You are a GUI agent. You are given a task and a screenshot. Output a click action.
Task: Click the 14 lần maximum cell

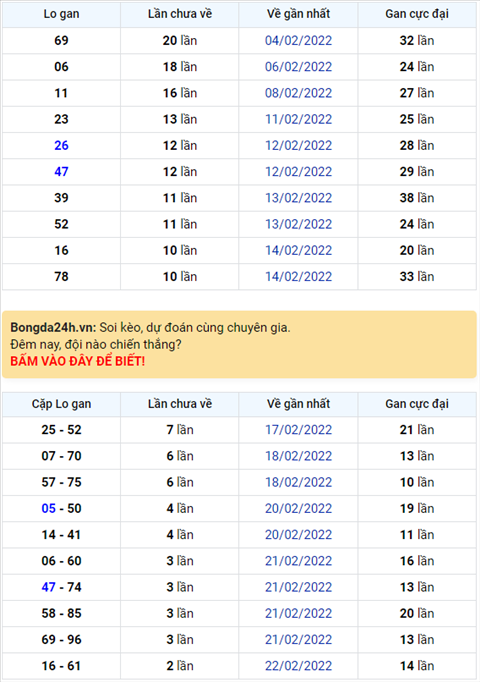(x=417, y=665)
